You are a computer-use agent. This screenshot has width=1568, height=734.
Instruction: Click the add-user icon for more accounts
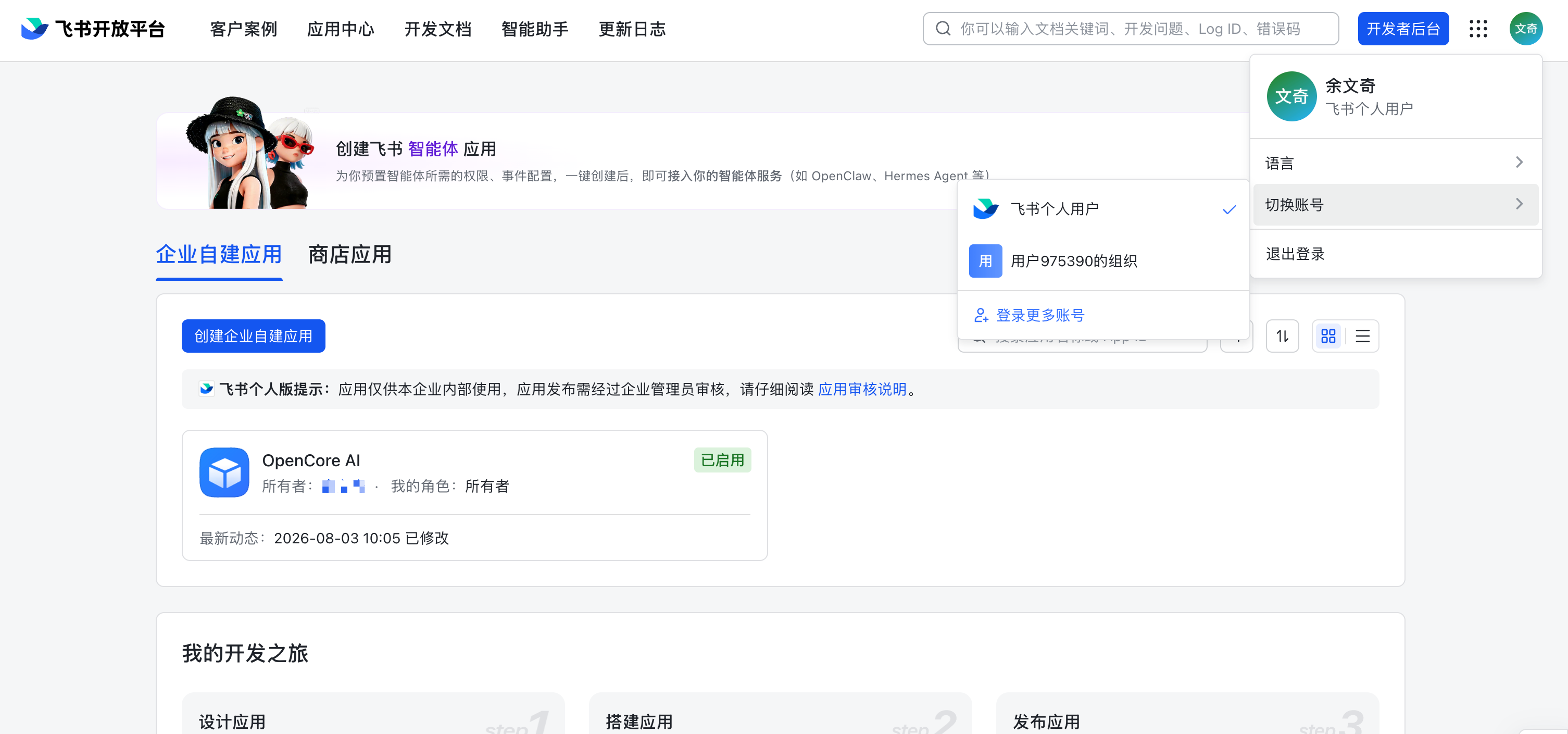[x=981, y=315]
